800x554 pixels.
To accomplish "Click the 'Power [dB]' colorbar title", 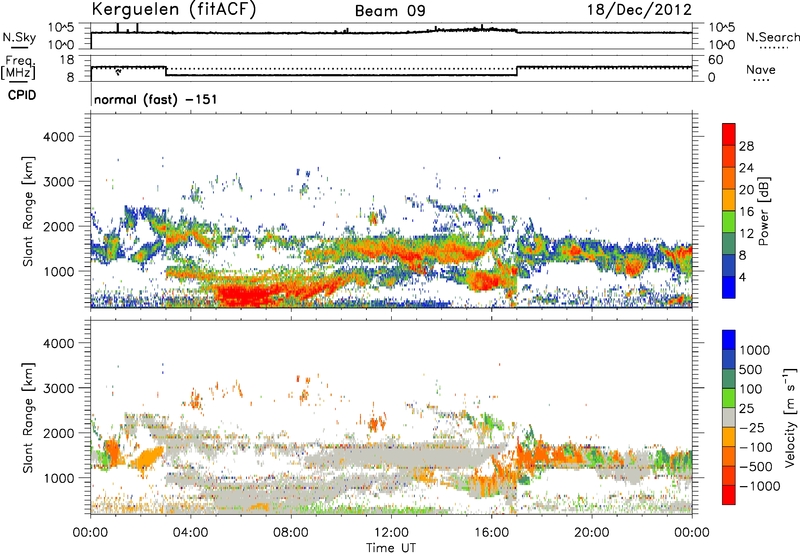I will click(763, 211).
